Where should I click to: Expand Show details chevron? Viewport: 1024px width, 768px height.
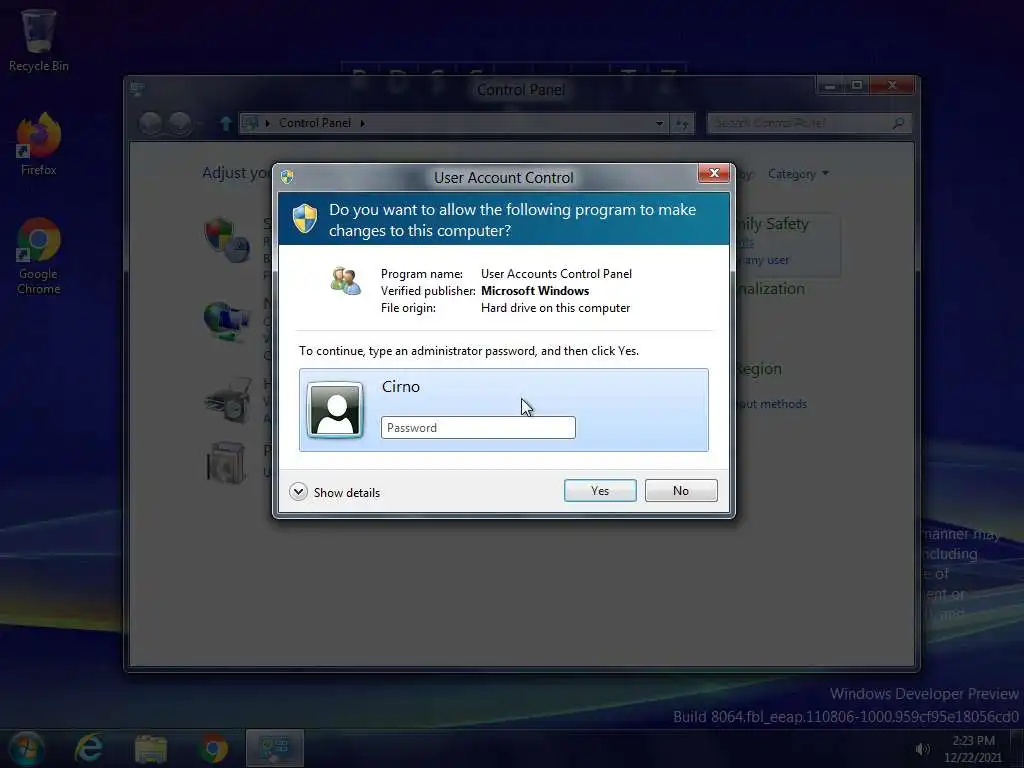[298, 492]
